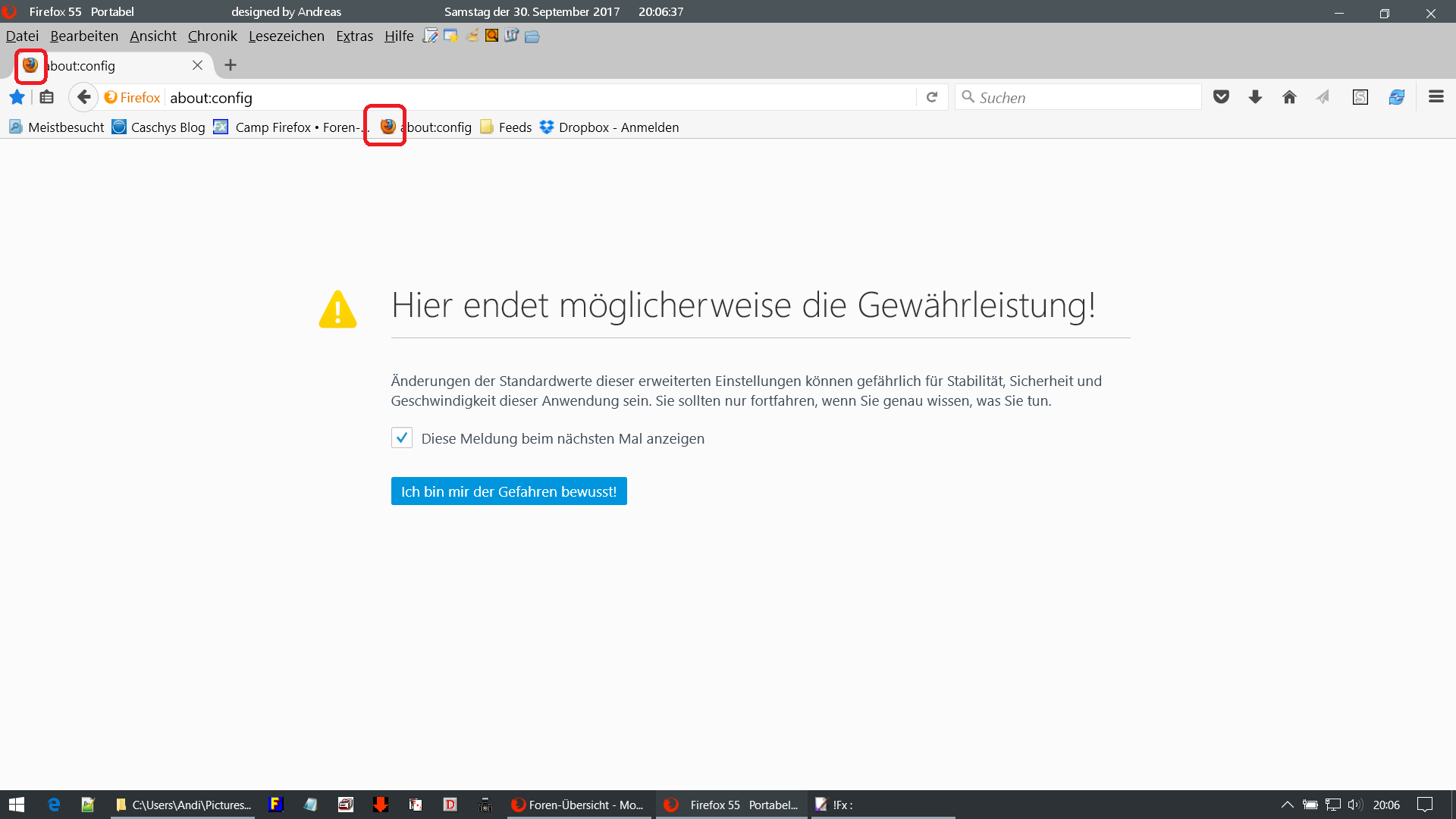Screen dimensions: 1456x819
Task: Go back with the arrow button
Action: 83,97
